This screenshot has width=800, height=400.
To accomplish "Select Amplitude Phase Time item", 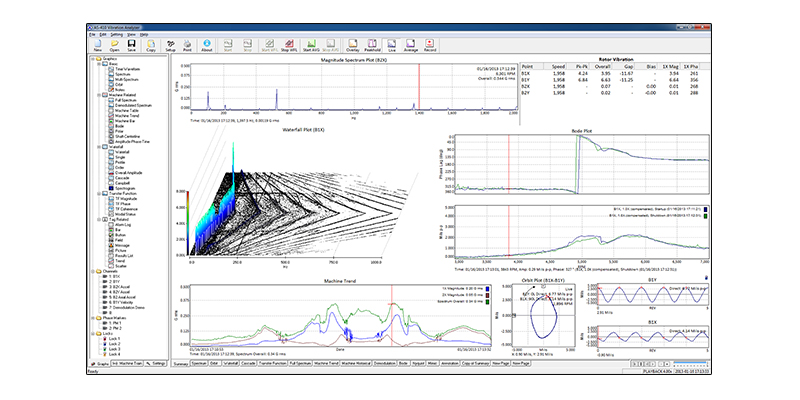I will pos(132,141).
